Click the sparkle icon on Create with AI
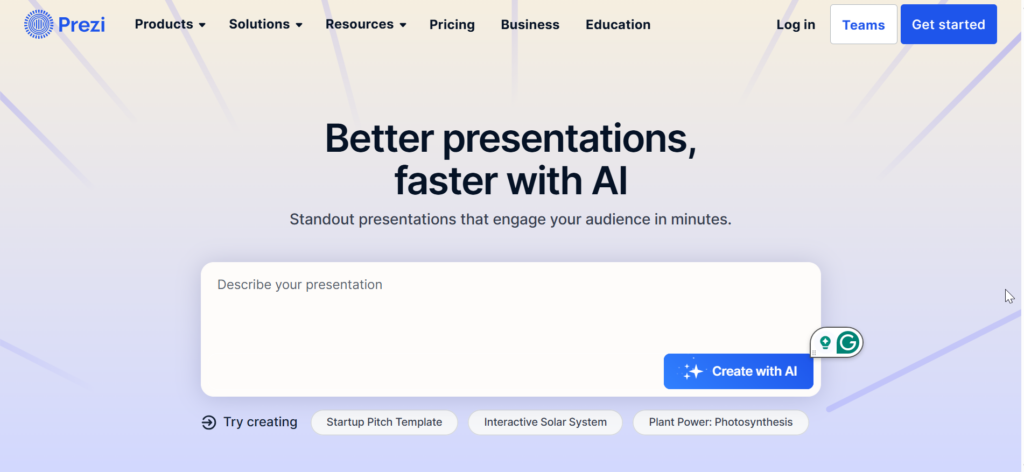1024x472 pixels. point(692,371)
